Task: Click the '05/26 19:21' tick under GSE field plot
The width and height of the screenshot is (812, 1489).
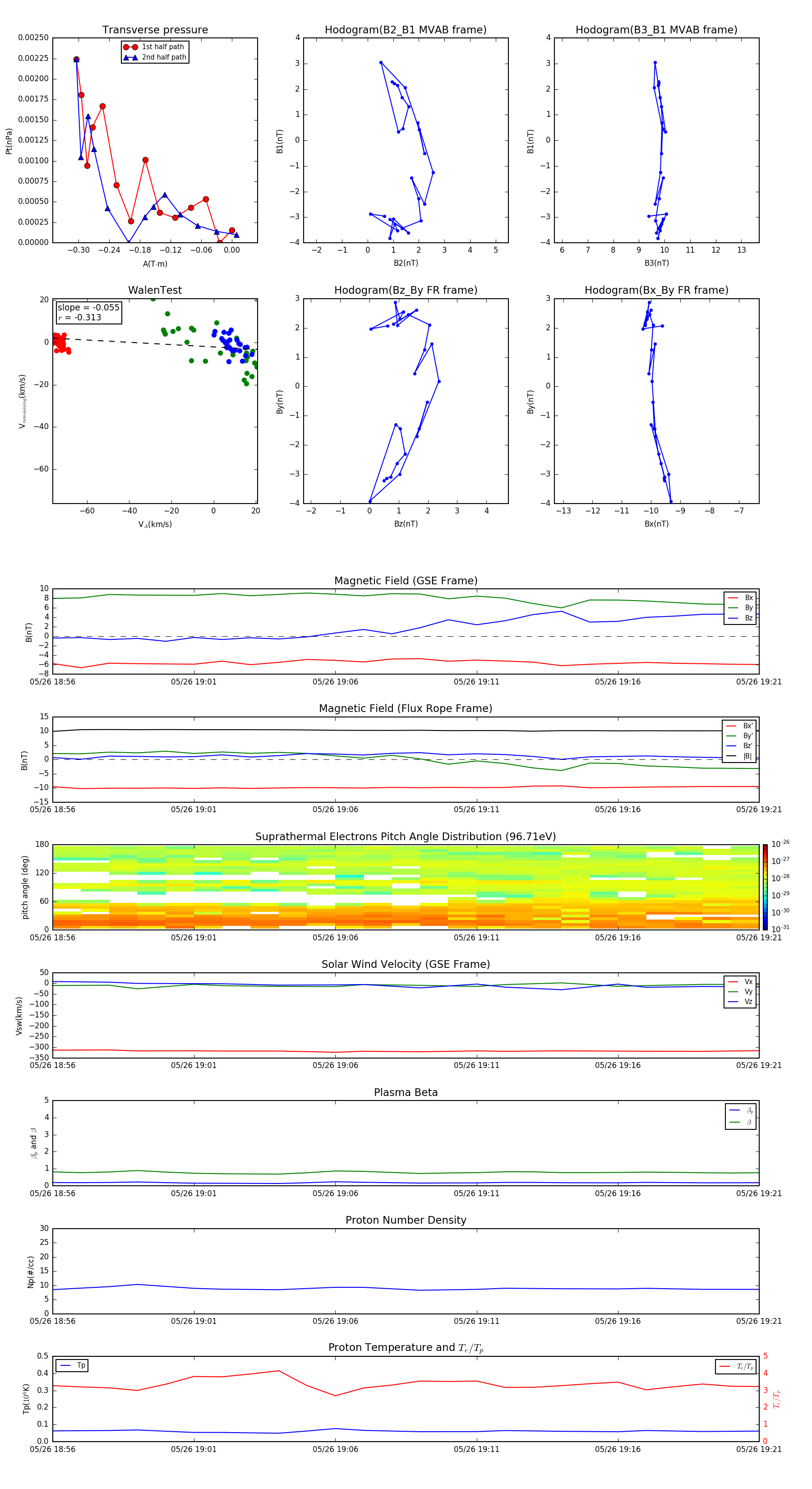Action: coord(759,682)
